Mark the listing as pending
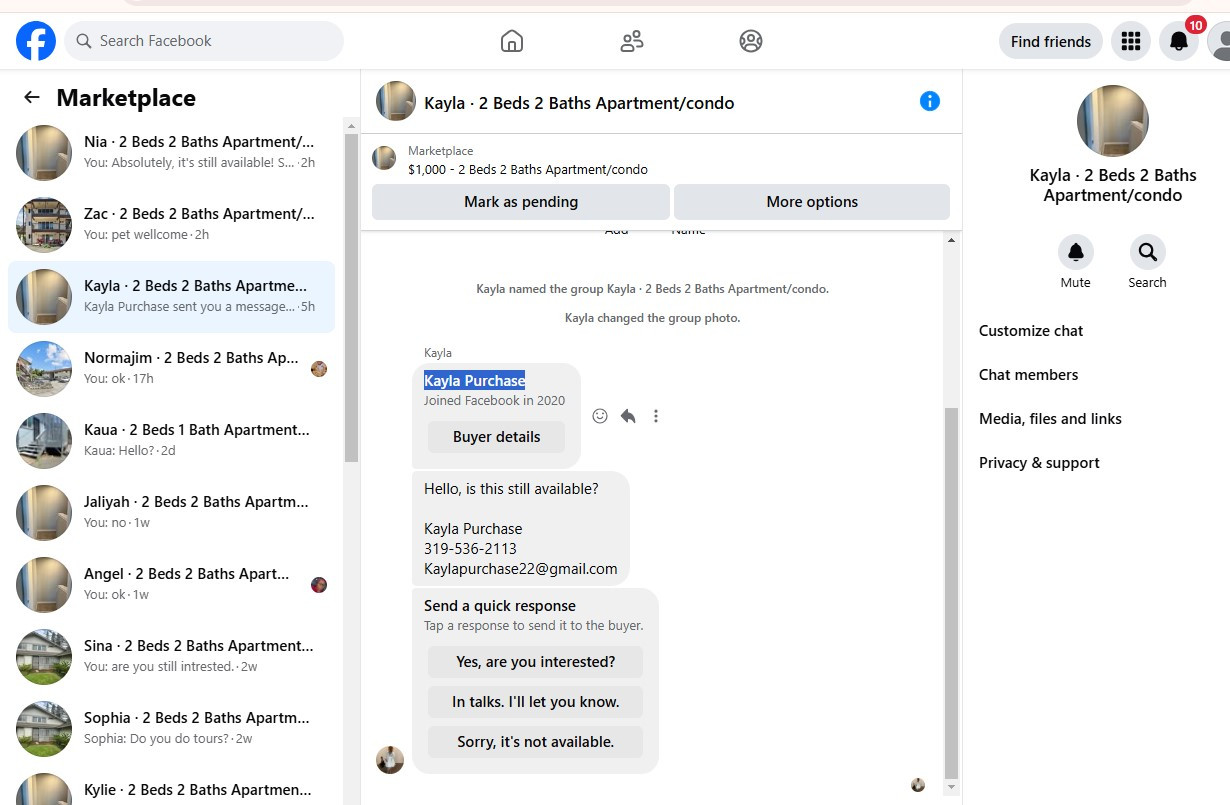 [x=521, y=202]
